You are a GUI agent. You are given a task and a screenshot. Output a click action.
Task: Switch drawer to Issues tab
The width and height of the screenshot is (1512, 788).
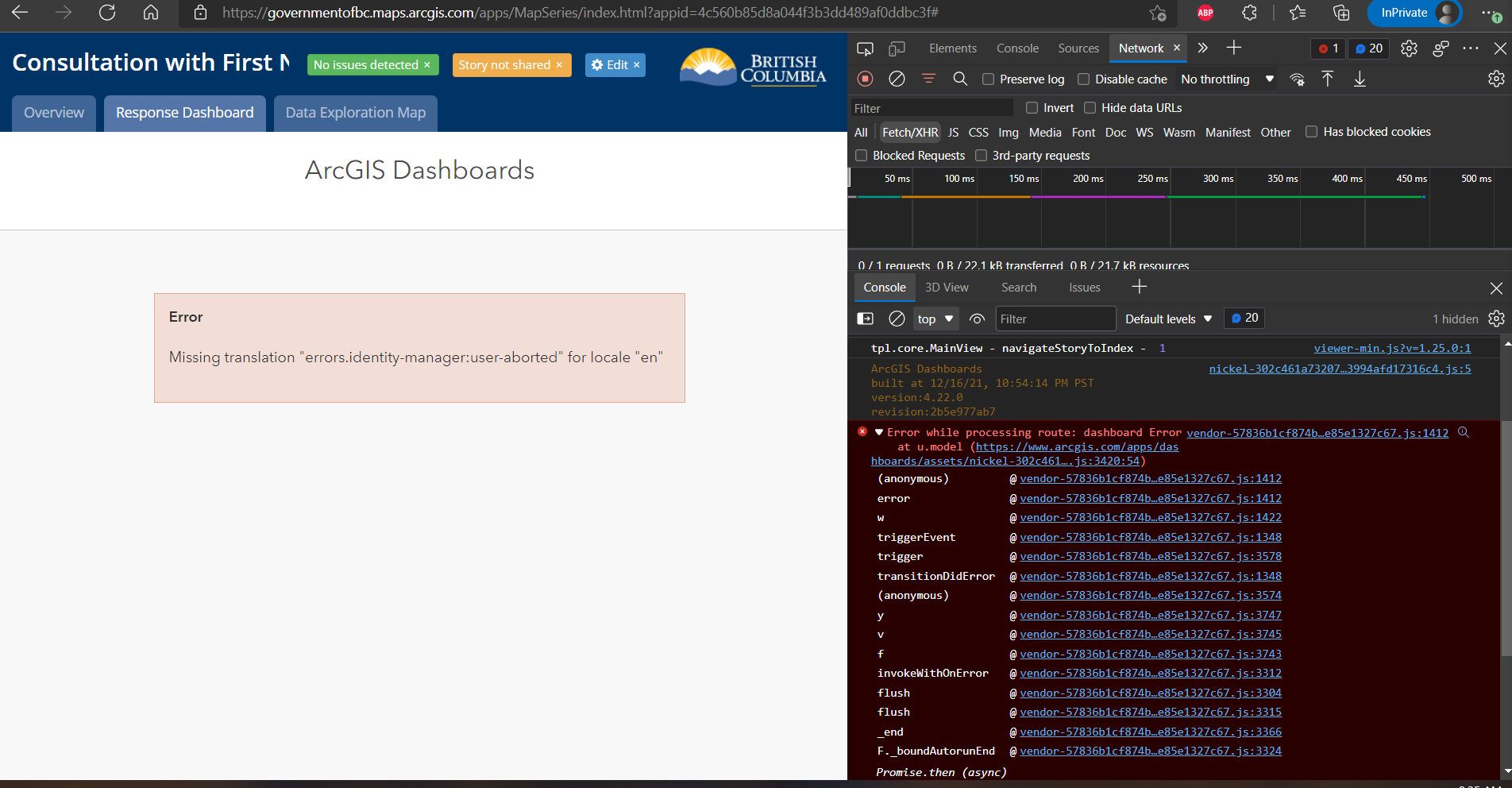(1085, 288)
